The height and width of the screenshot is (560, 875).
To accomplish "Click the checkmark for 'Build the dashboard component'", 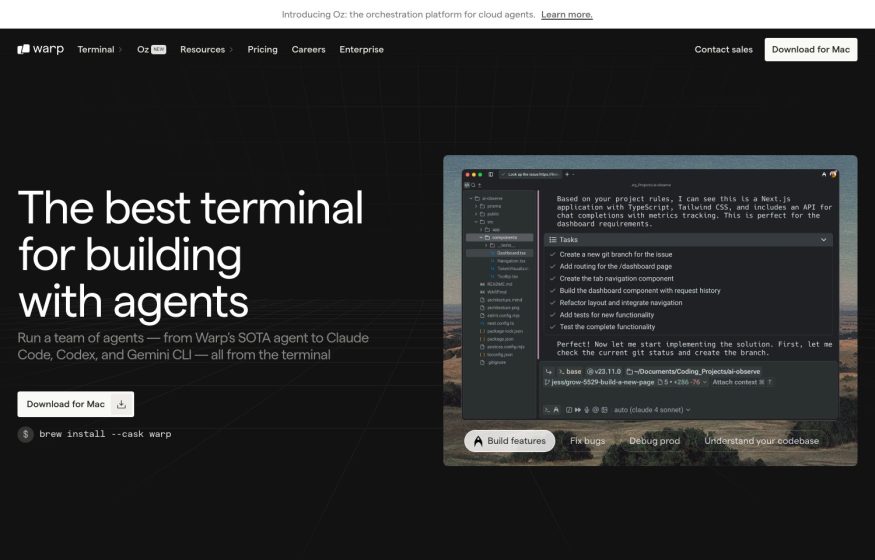I will click(x=552, y=291).
